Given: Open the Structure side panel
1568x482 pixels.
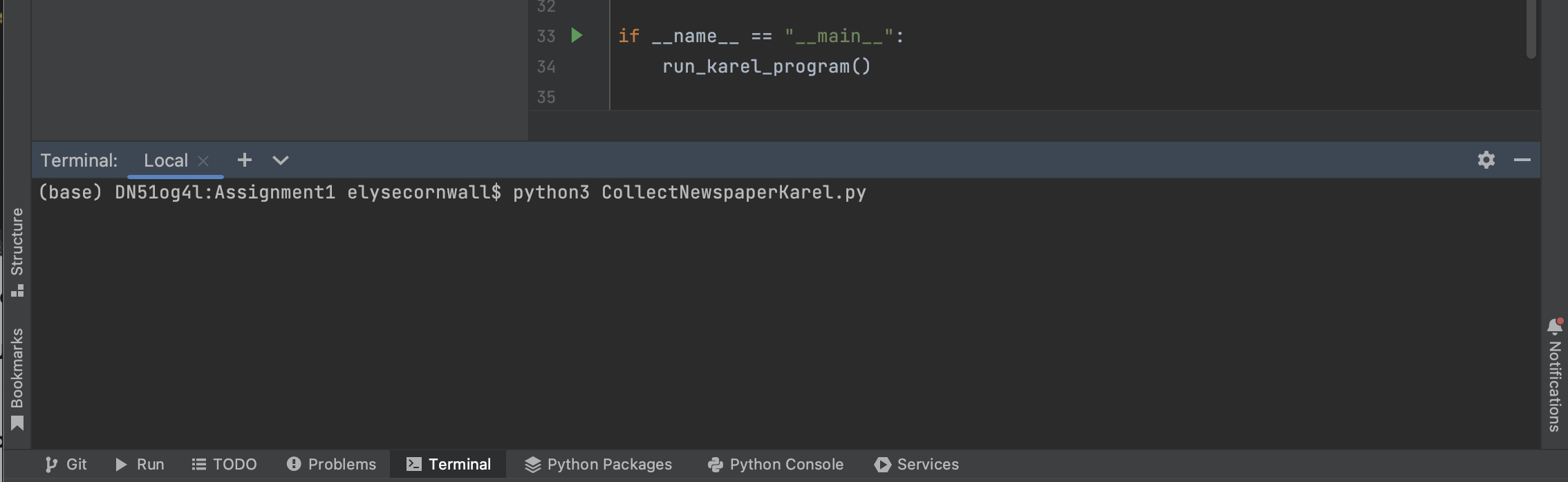Looking at the screenshot, I should tap(17, 252).
